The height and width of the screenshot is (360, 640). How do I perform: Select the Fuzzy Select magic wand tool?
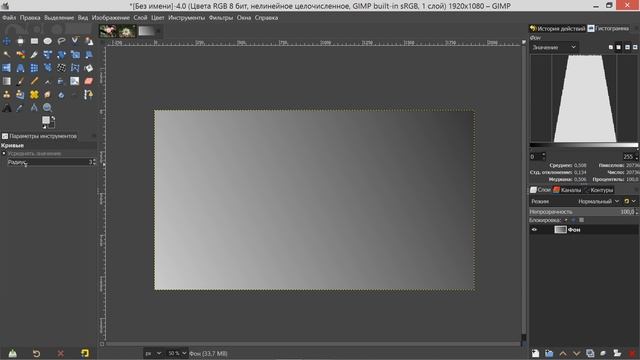click(x=7, y=54)
